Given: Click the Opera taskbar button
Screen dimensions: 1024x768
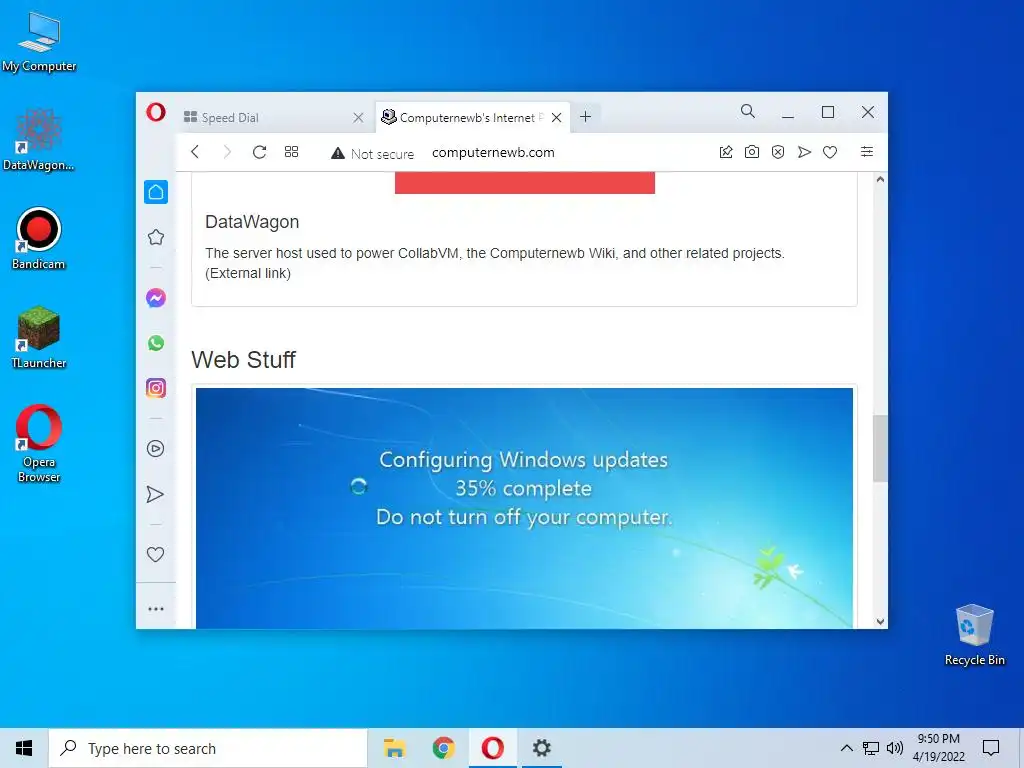Looking at the screenshot, I should pyautogui.click(x=492, y=748).
